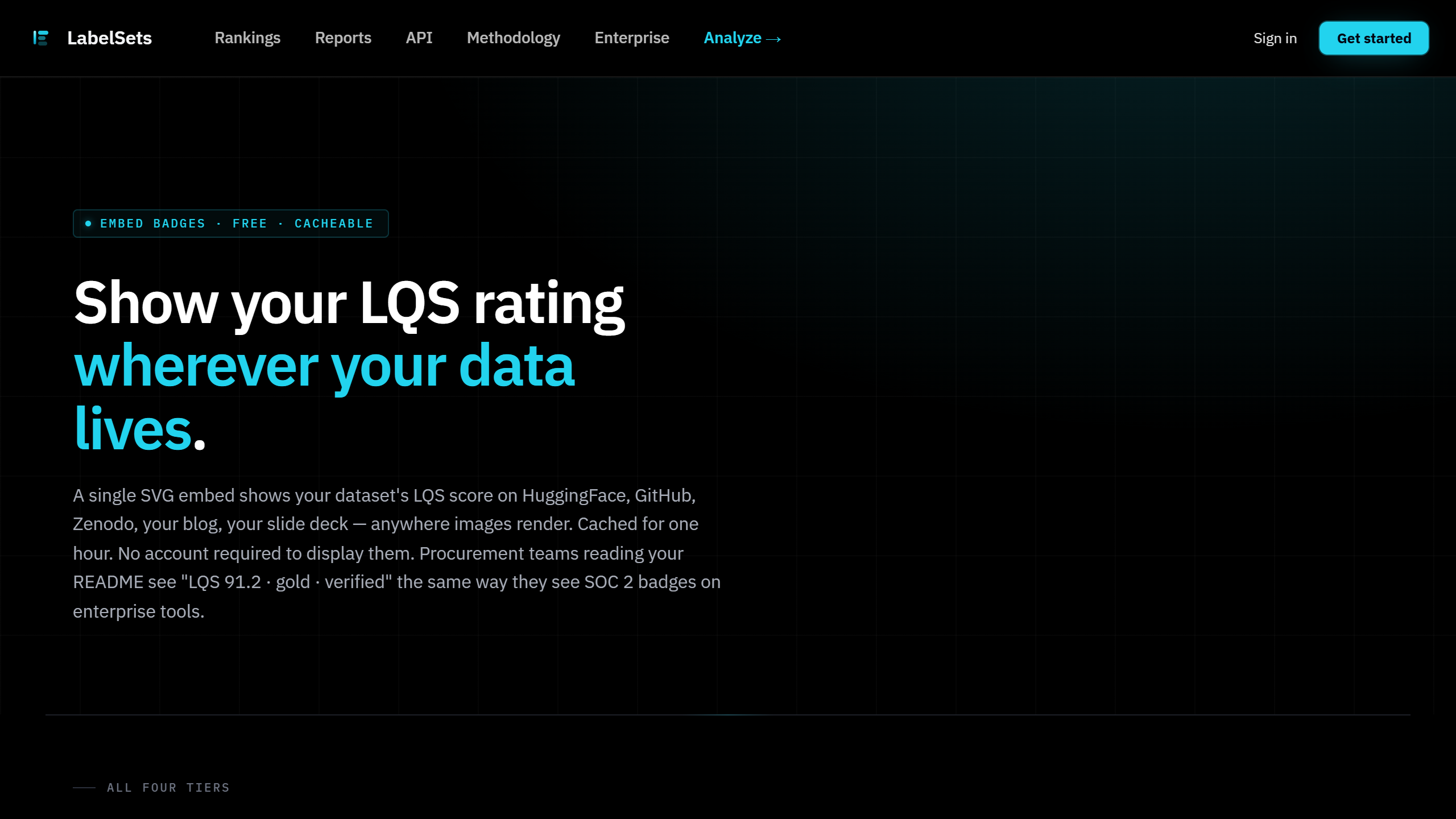Open the LabelSets home link
The height and width of the screenshot is (819, 1456).
point(93,38)
